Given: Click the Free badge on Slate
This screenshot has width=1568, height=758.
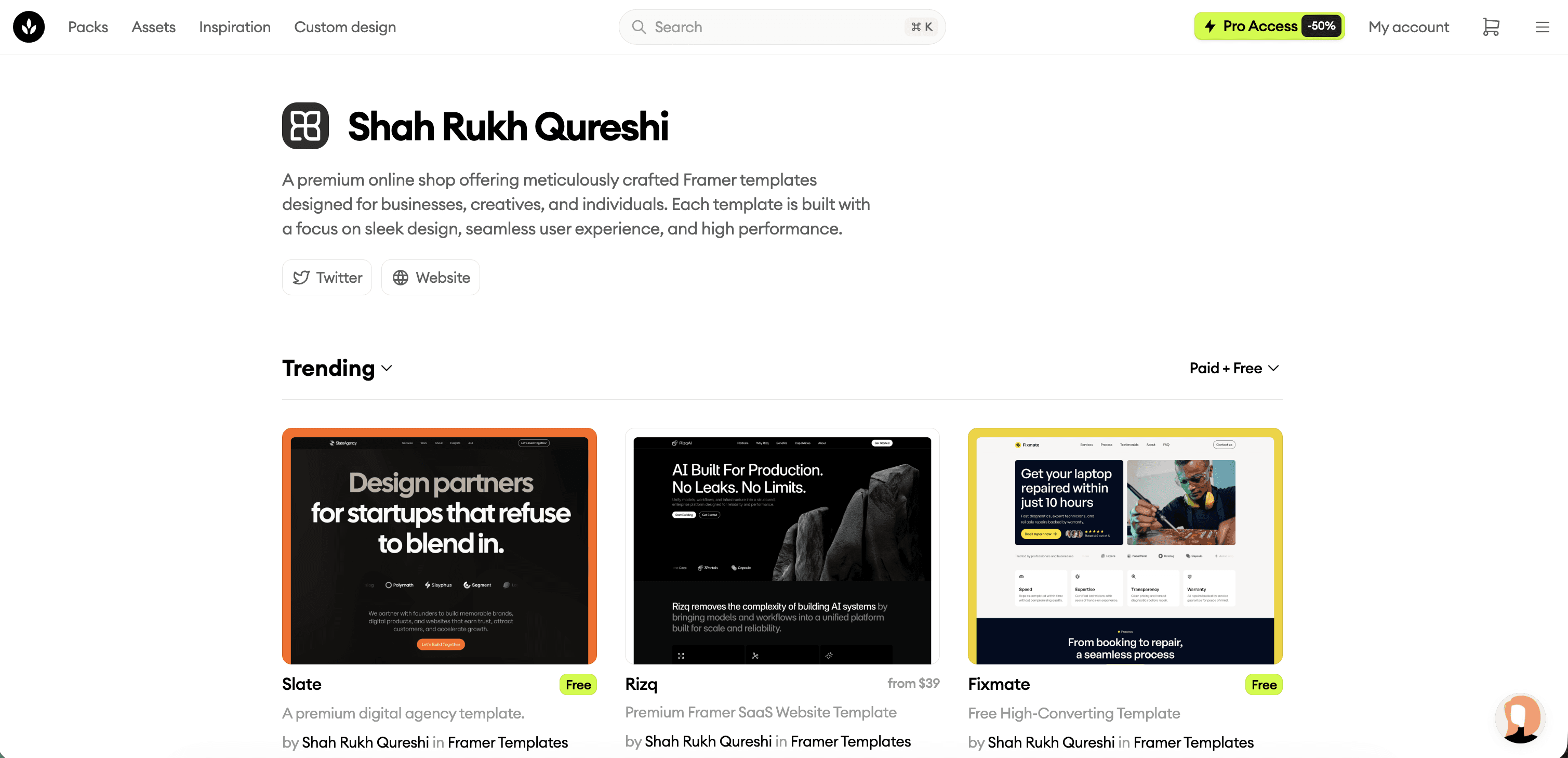Looking at the screenshot, I should [578, 685].
